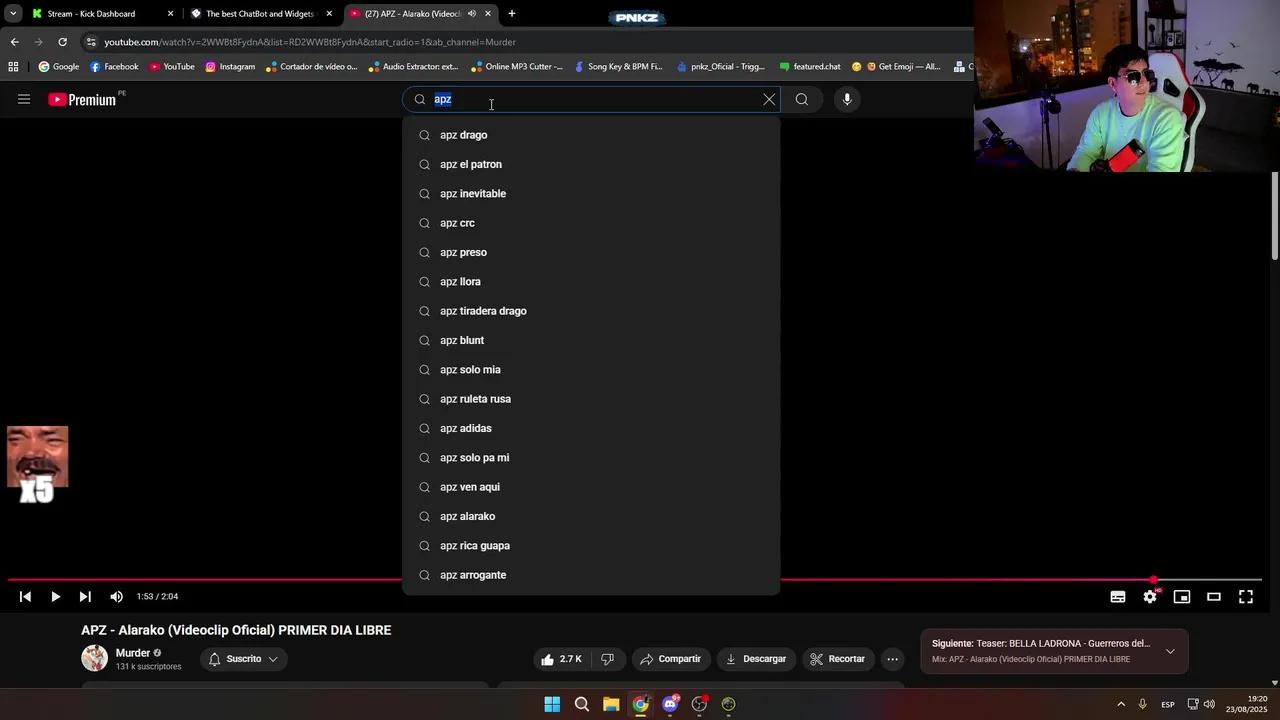Open the Suscrito subscription dropdown
This screenshot has width=1280, height=720.
[243, 659]
